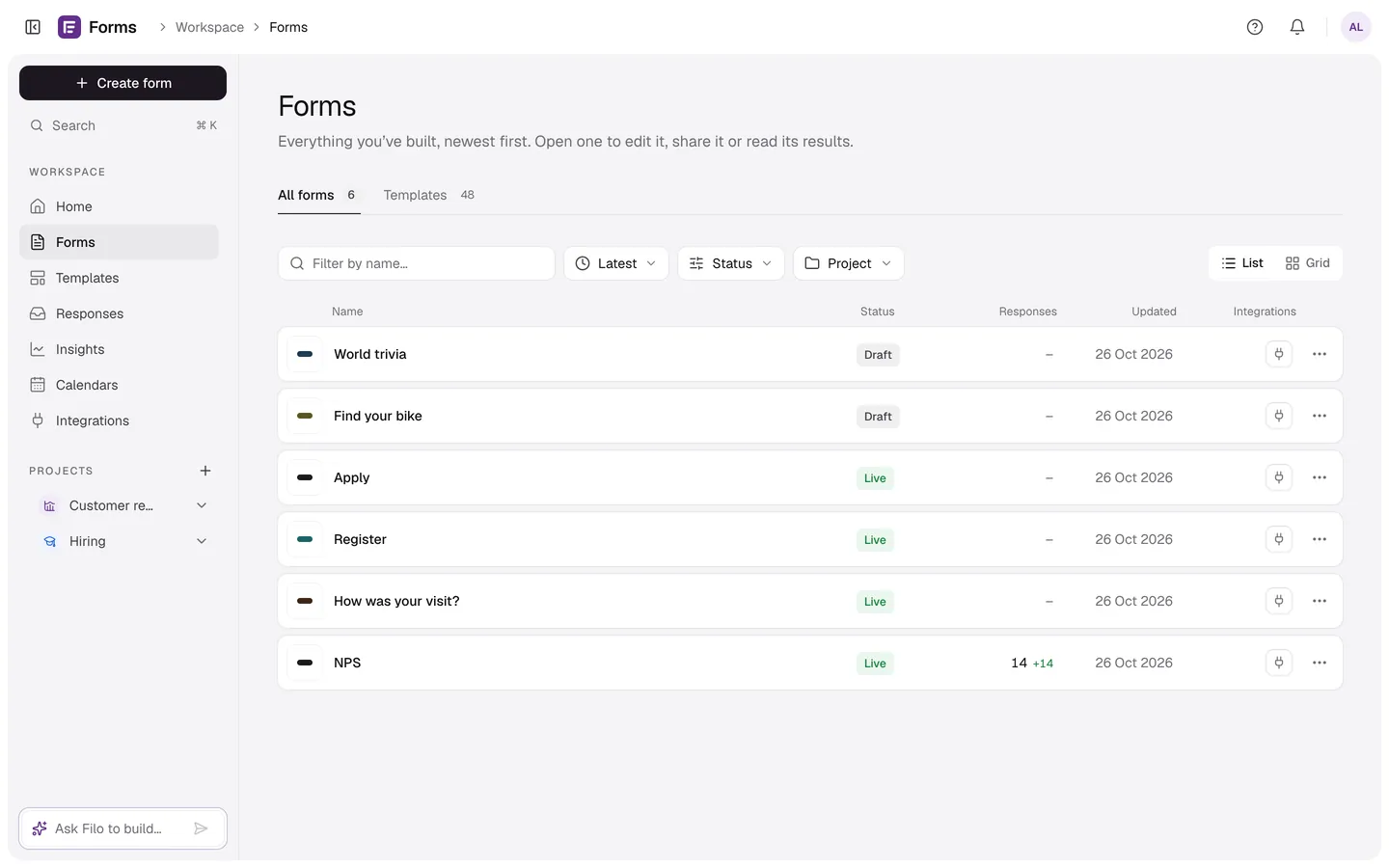Open more options for Register row
This screenshot has height=868, width=1389.
point(1320,539)
